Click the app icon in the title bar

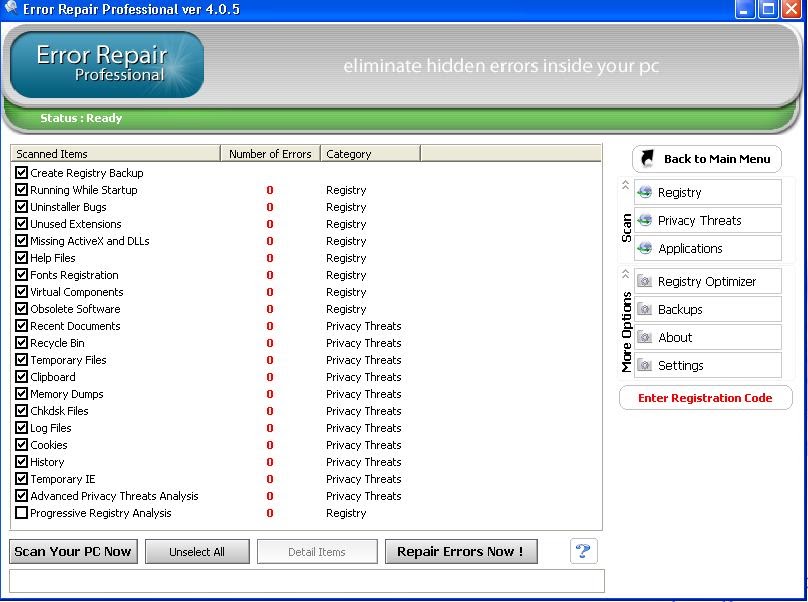click(10, 8)
